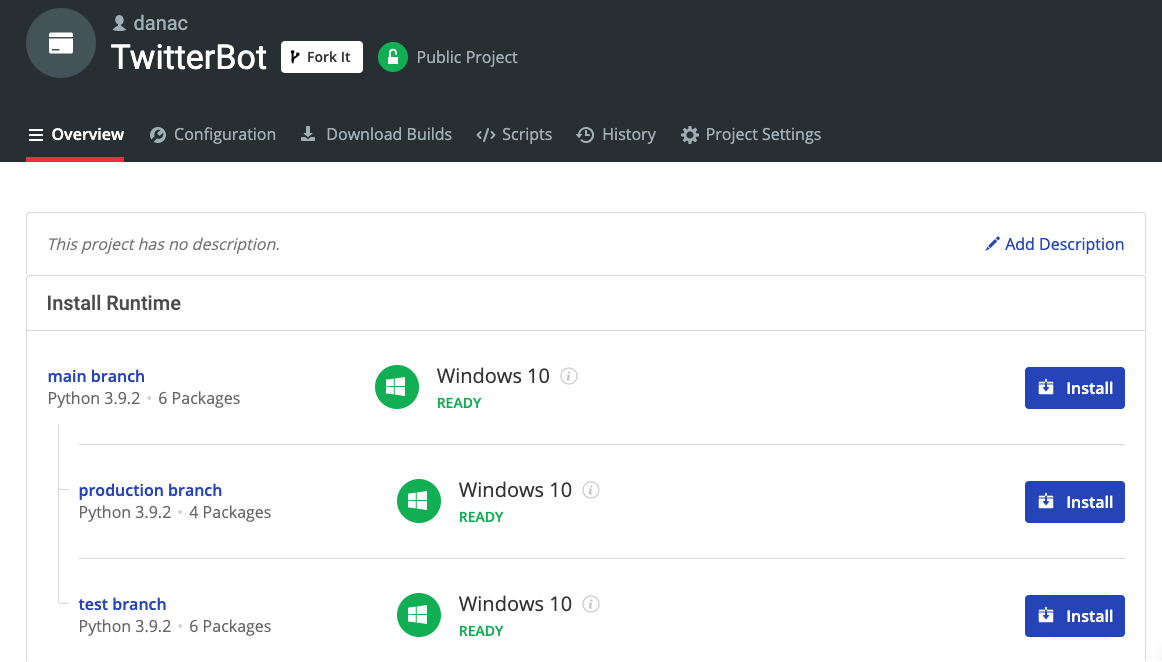Open the production branch page

pyautogui.click(x=150, y=490)
